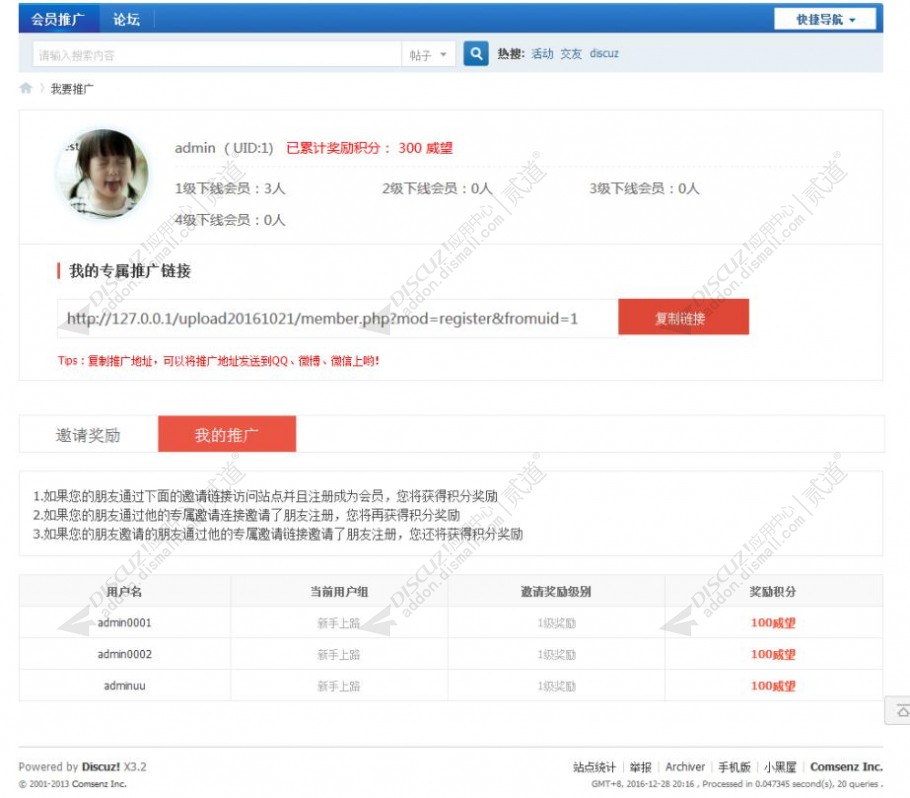The height and width of the screenshot is (798, 910).
Task: Click the home breadcrumb icon
Action: pyautogui.click(x=26, y=89)
